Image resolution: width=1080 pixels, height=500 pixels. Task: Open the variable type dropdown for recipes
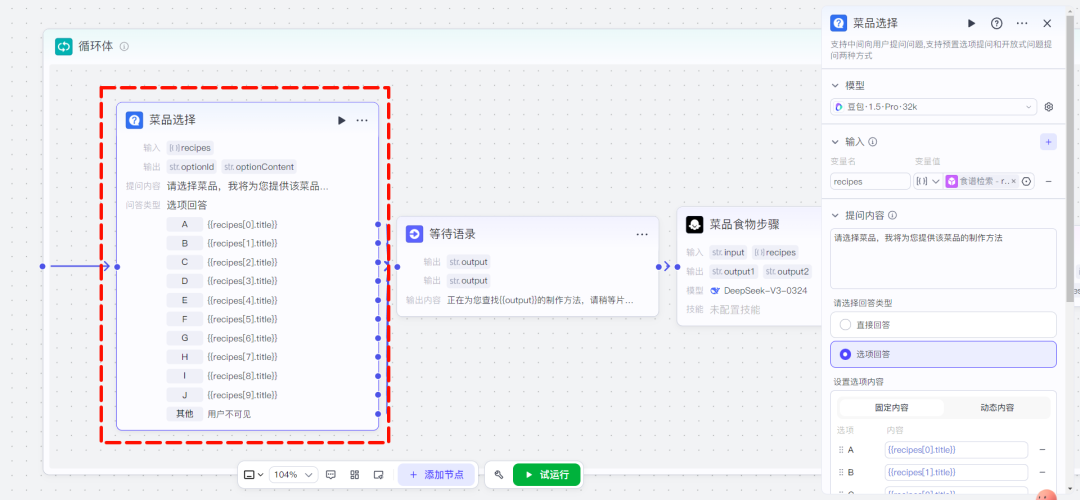click(x=928, y=181)
